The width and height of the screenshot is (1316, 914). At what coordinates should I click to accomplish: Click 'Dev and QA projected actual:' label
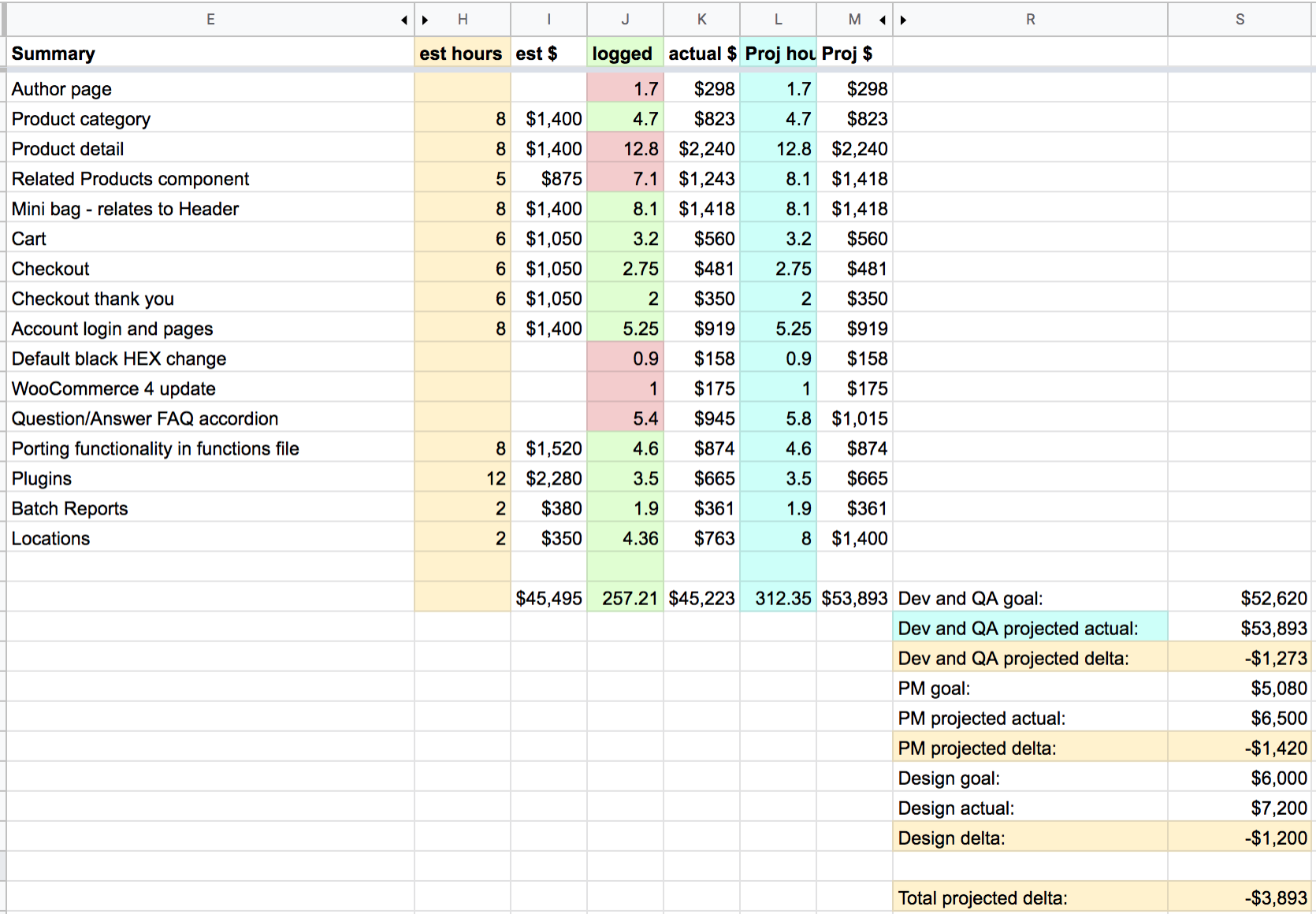click(1030, 627)
